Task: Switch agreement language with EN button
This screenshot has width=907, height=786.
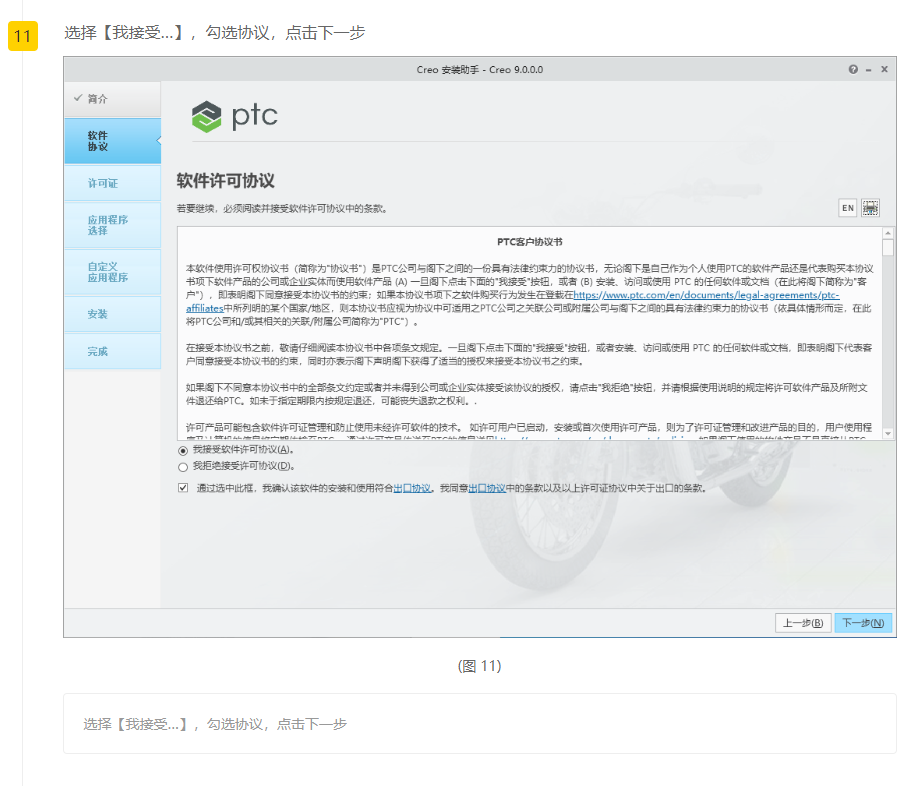Action: click(848, 208)
